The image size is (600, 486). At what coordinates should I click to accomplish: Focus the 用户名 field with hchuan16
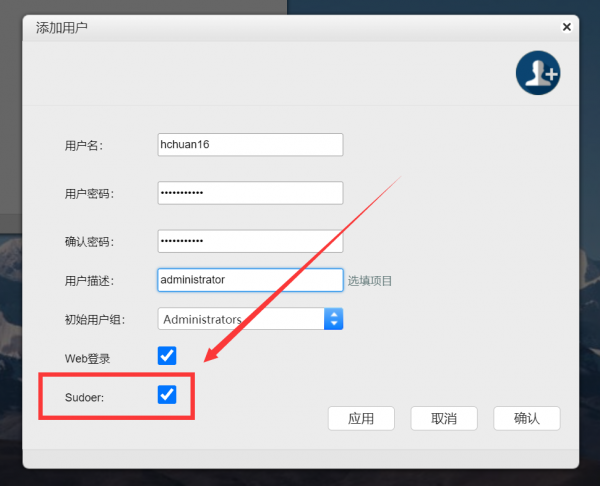pyautogui.click(x=250, y=145)
